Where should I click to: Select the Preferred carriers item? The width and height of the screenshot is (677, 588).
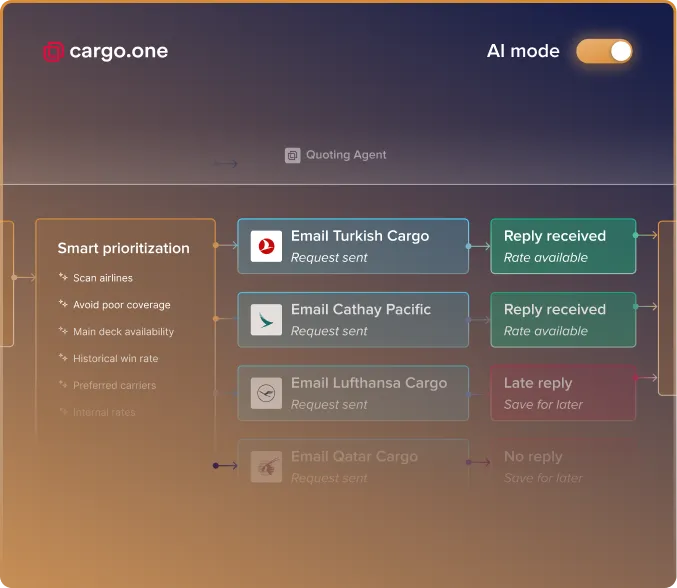pos(114,385)
